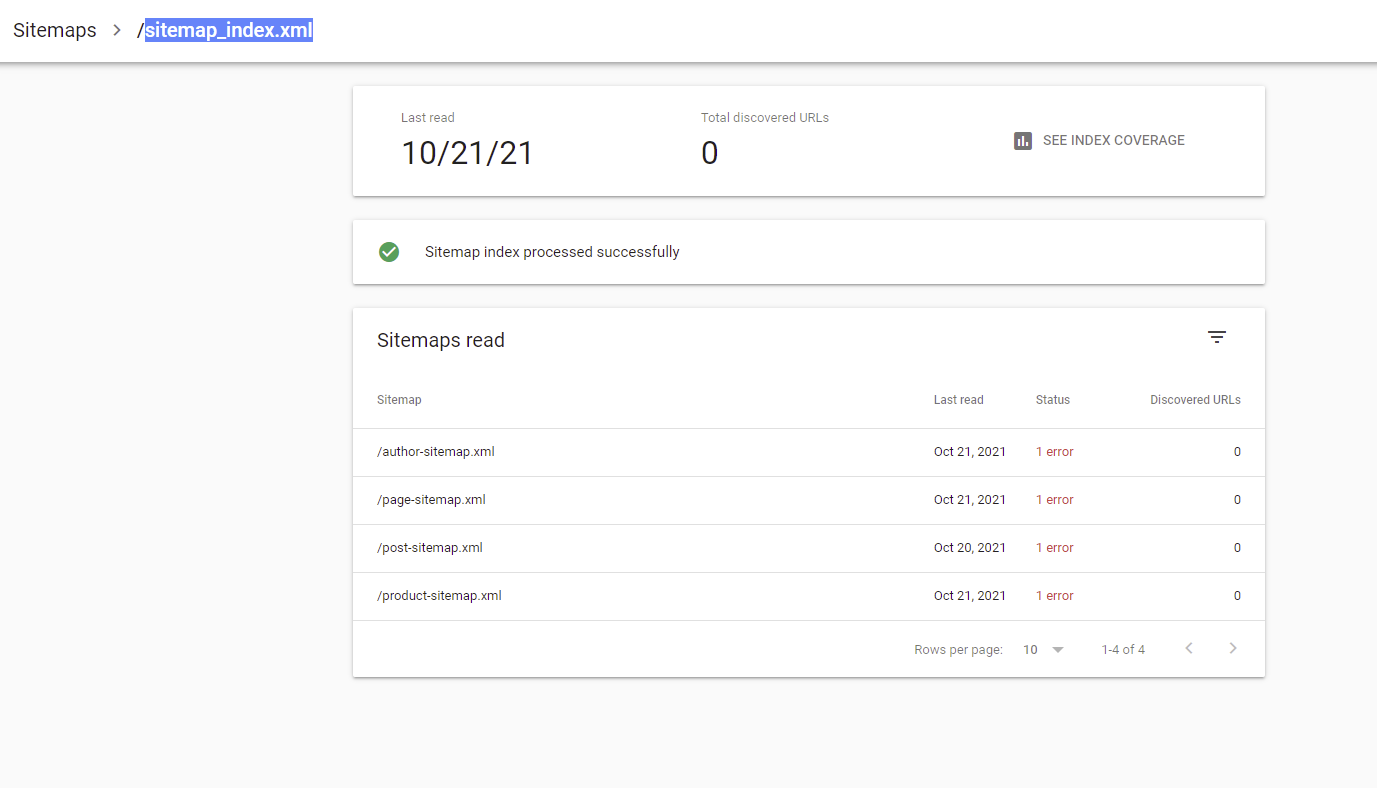1377x788 pixels.
Task: Click the 1 error status for post-sitemap
Action: [1054, 548]
